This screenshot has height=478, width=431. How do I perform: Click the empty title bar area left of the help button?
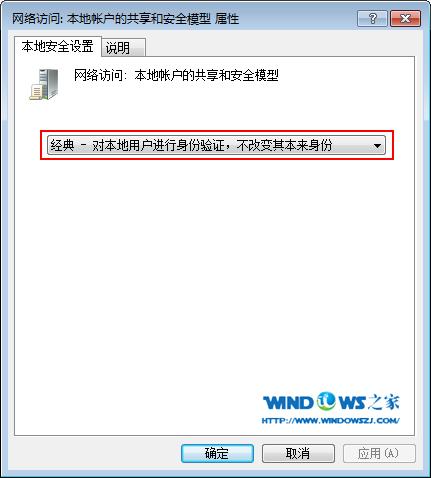[297, 18]
